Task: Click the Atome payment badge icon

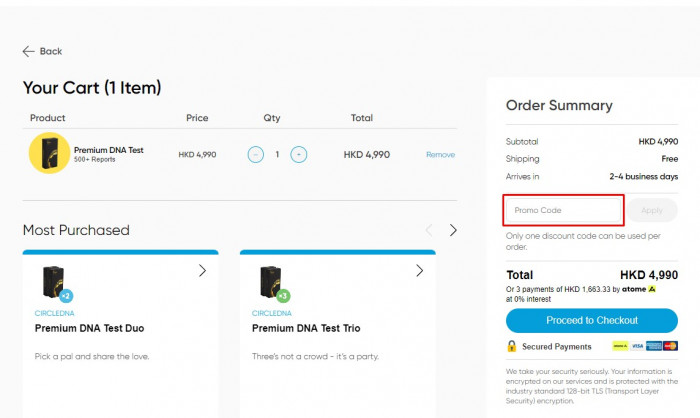Action: tap(620, 346)
